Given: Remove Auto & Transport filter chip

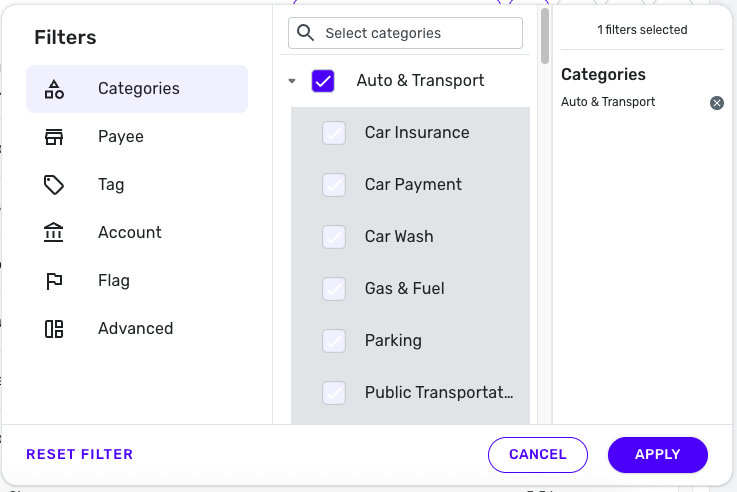Looking at the screenshot, I should click(716, 103).
